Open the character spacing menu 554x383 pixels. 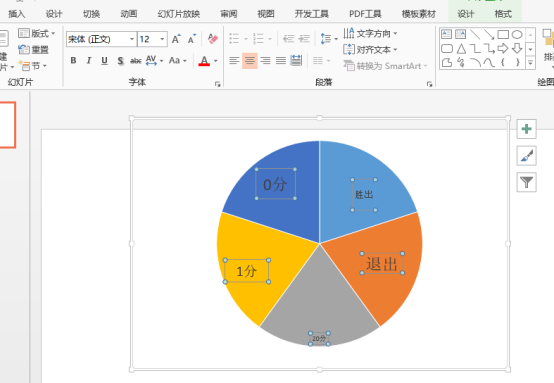click(154, 60)
